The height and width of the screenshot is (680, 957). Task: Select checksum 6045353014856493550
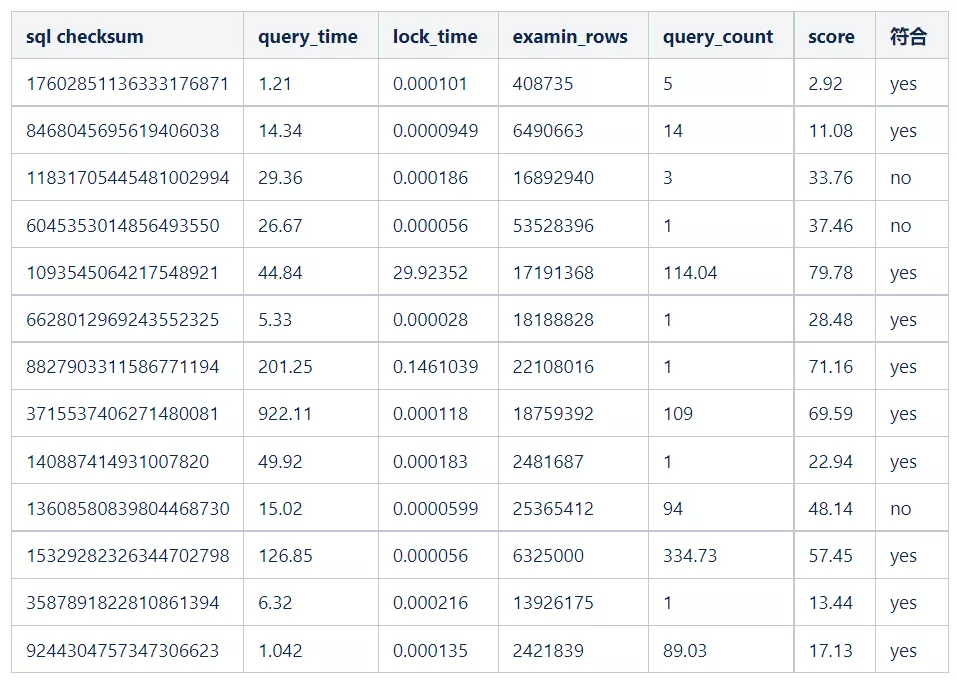(x=123, y=226)
